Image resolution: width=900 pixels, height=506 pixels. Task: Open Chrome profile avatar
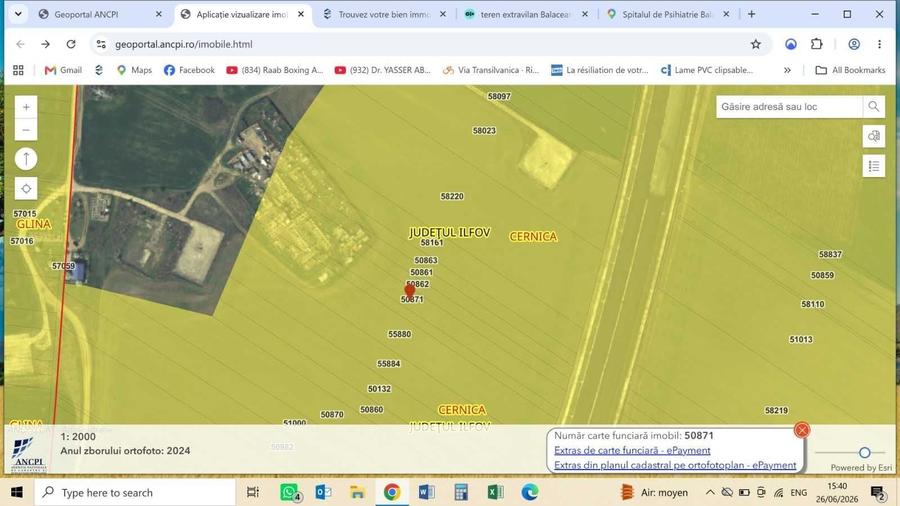click(x=854, y=44)
